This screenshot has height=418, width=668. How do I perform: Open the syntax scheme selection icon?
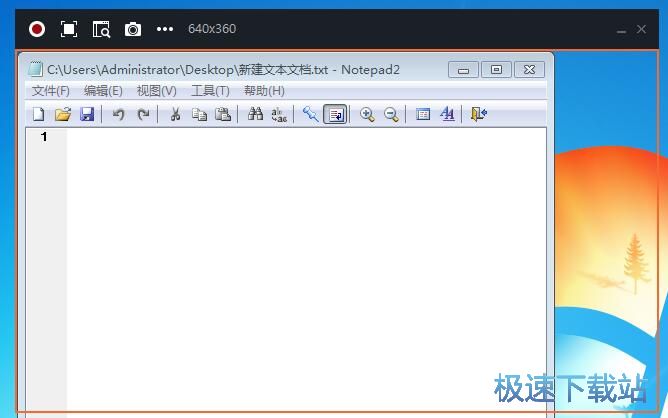click(423, 114)
